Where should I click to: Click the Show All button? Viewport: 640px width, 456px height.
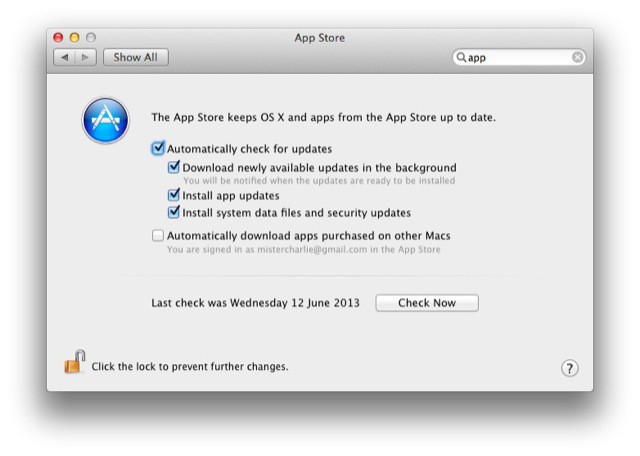point(135,58)
